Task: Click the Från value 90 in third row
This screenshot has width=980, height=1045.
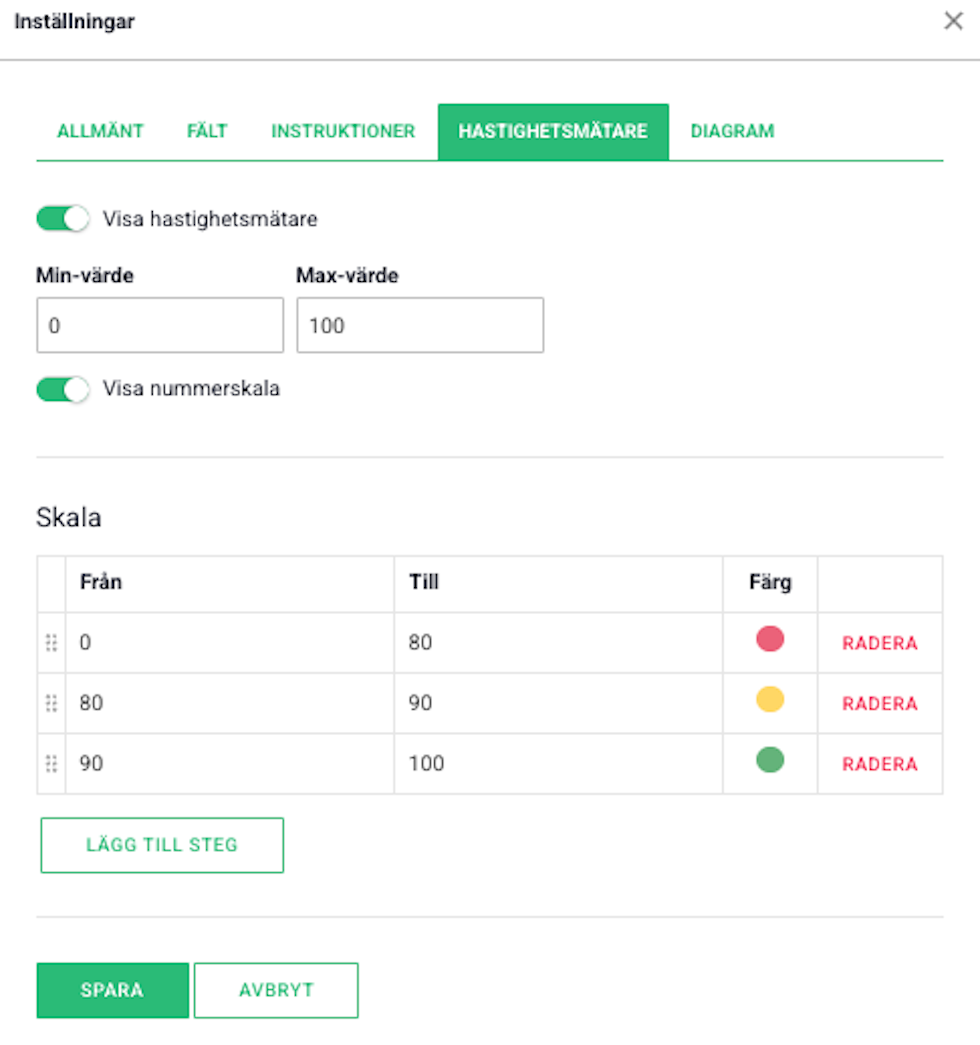Action: click(91, 763)
